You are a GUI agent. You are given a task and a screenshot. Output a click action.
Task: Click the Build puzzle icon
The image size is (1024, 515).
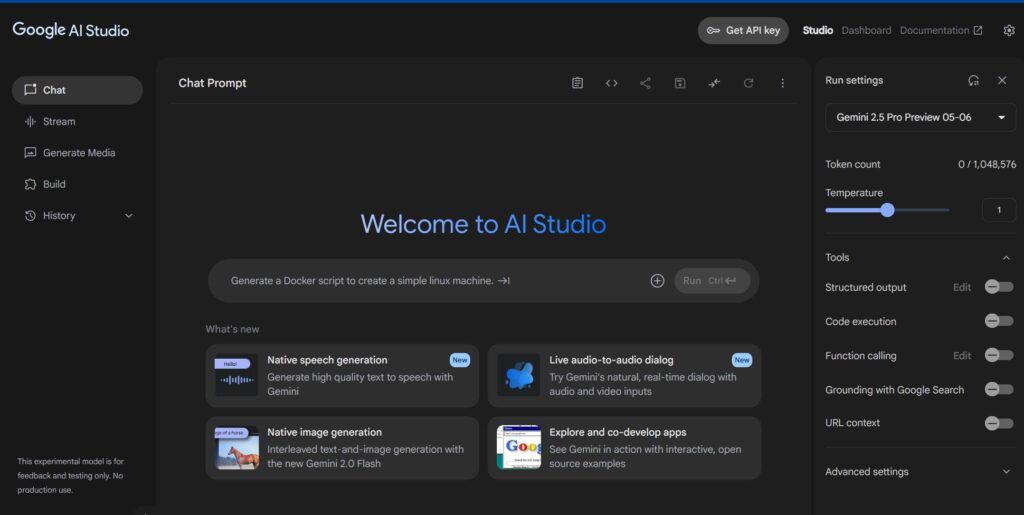pyautogui.click(x=30, y=184)
